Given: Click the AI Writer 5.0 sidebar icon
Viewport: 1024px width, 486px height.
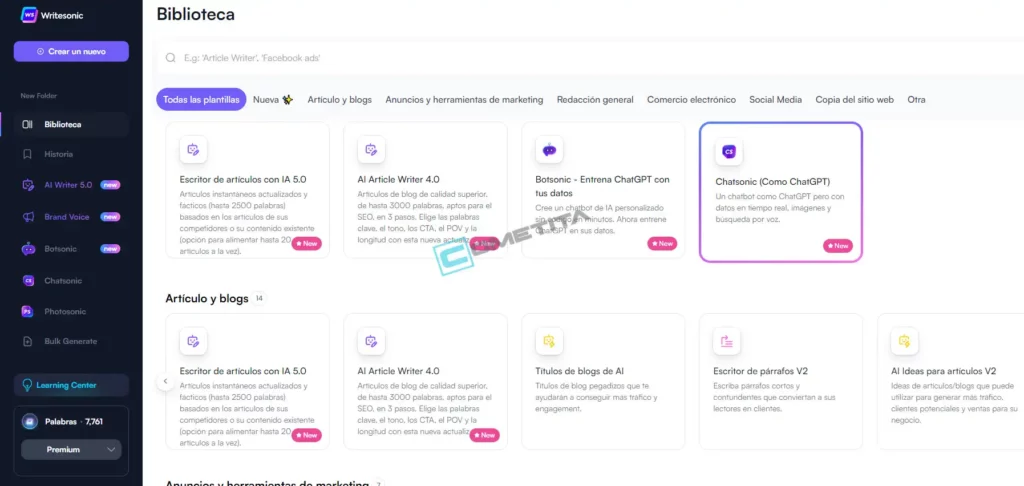Looking at the screenshot, I should [x=27, y=185].
